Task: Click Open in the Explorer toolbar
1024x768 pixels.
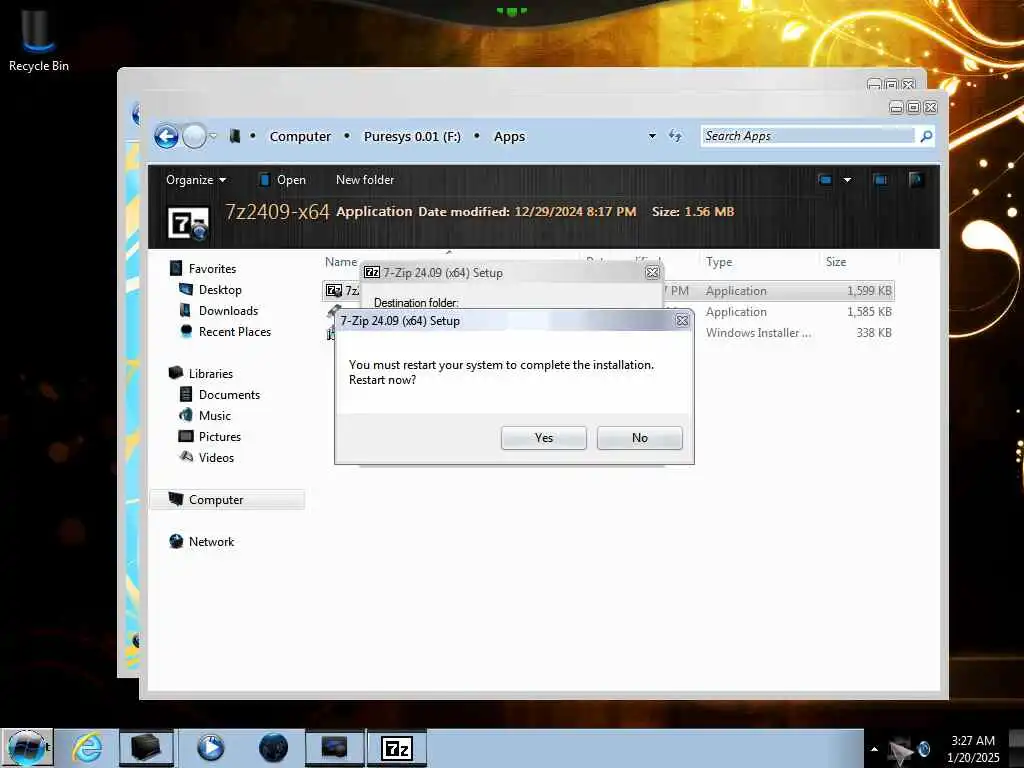Action: click(282, 180)
